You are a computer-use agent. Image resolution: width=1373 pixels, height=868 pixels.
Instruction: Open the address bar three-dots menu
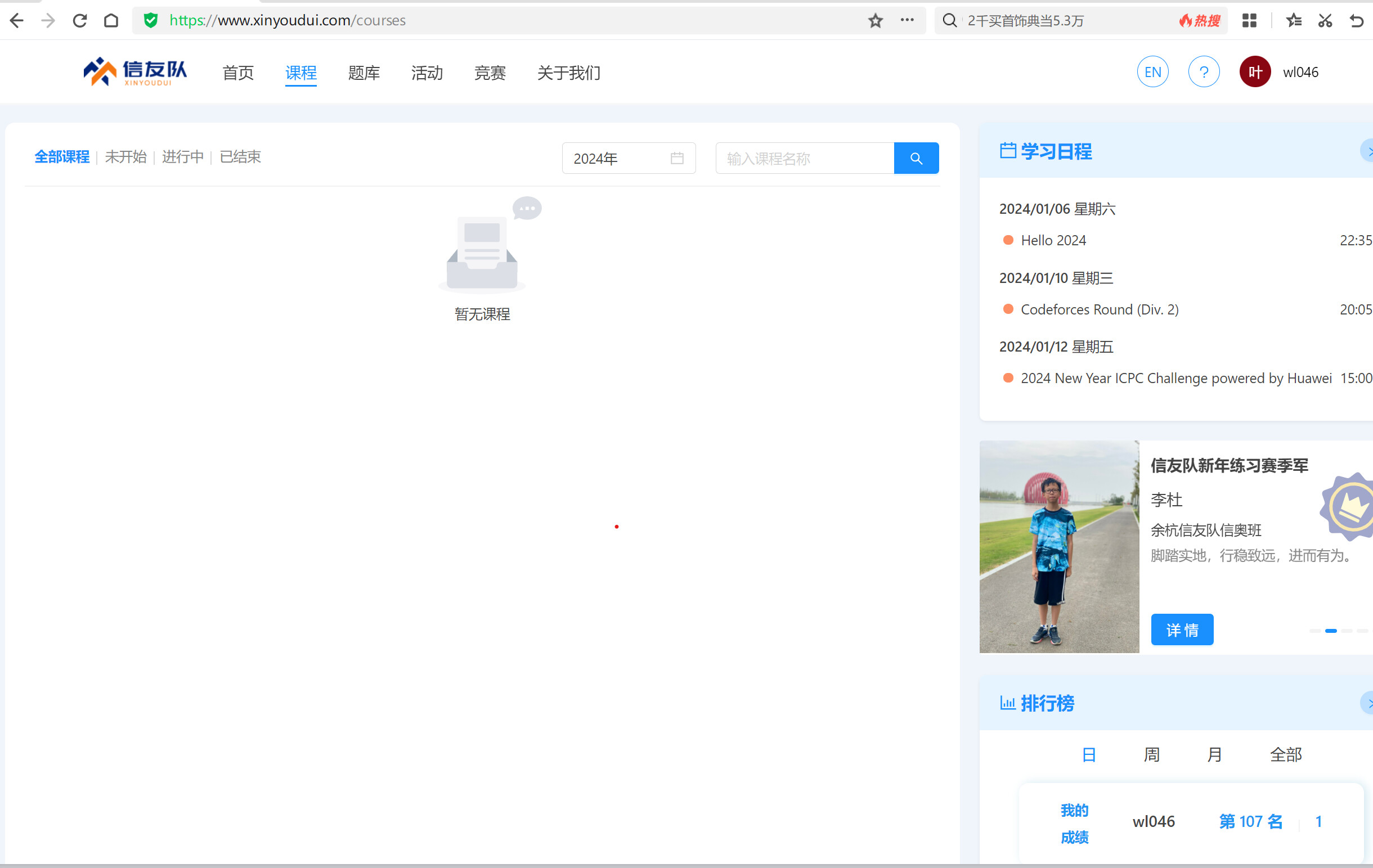[907, 20]
